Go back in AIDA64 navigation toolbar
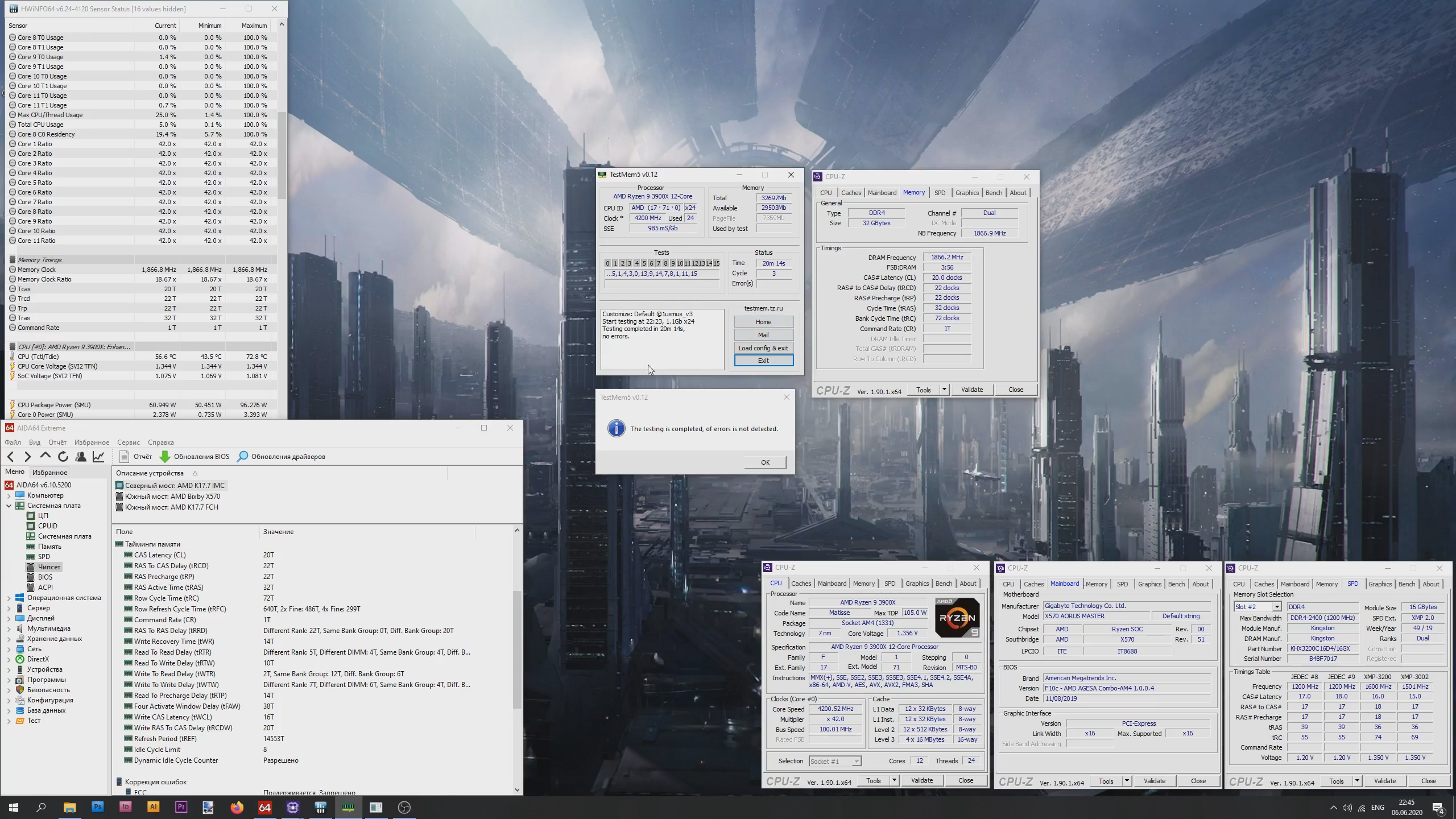Screen dimensions: 1456x819 pyautogui.click(x=11, y=456)
